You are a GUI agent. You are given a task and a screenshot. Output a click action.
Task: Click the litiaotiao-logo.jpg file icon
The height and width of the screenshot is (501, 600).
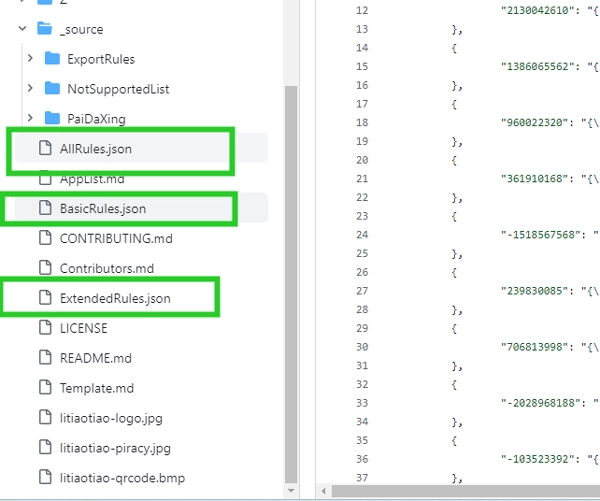pyautogui.click(x=44, y=417)
